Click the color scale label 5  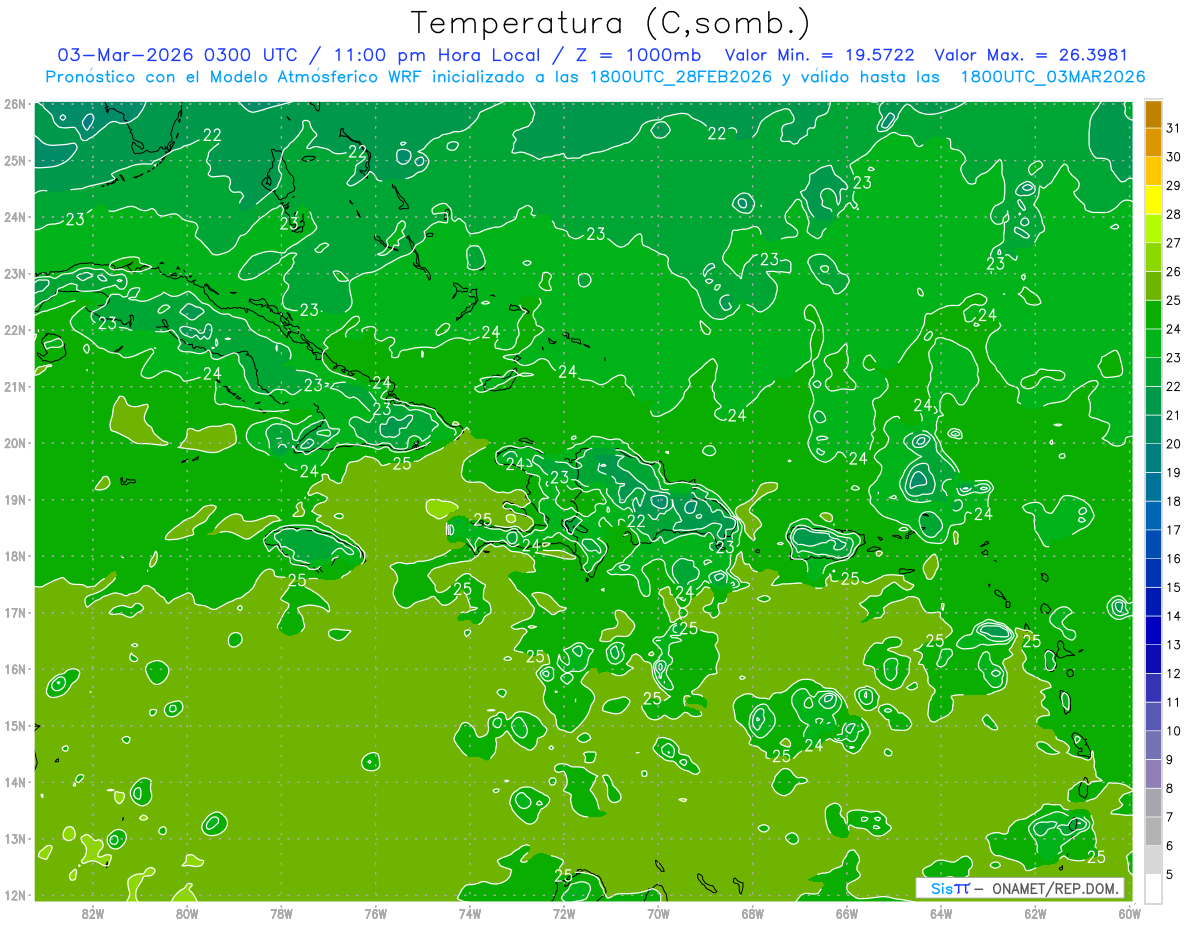point(1170,874)
